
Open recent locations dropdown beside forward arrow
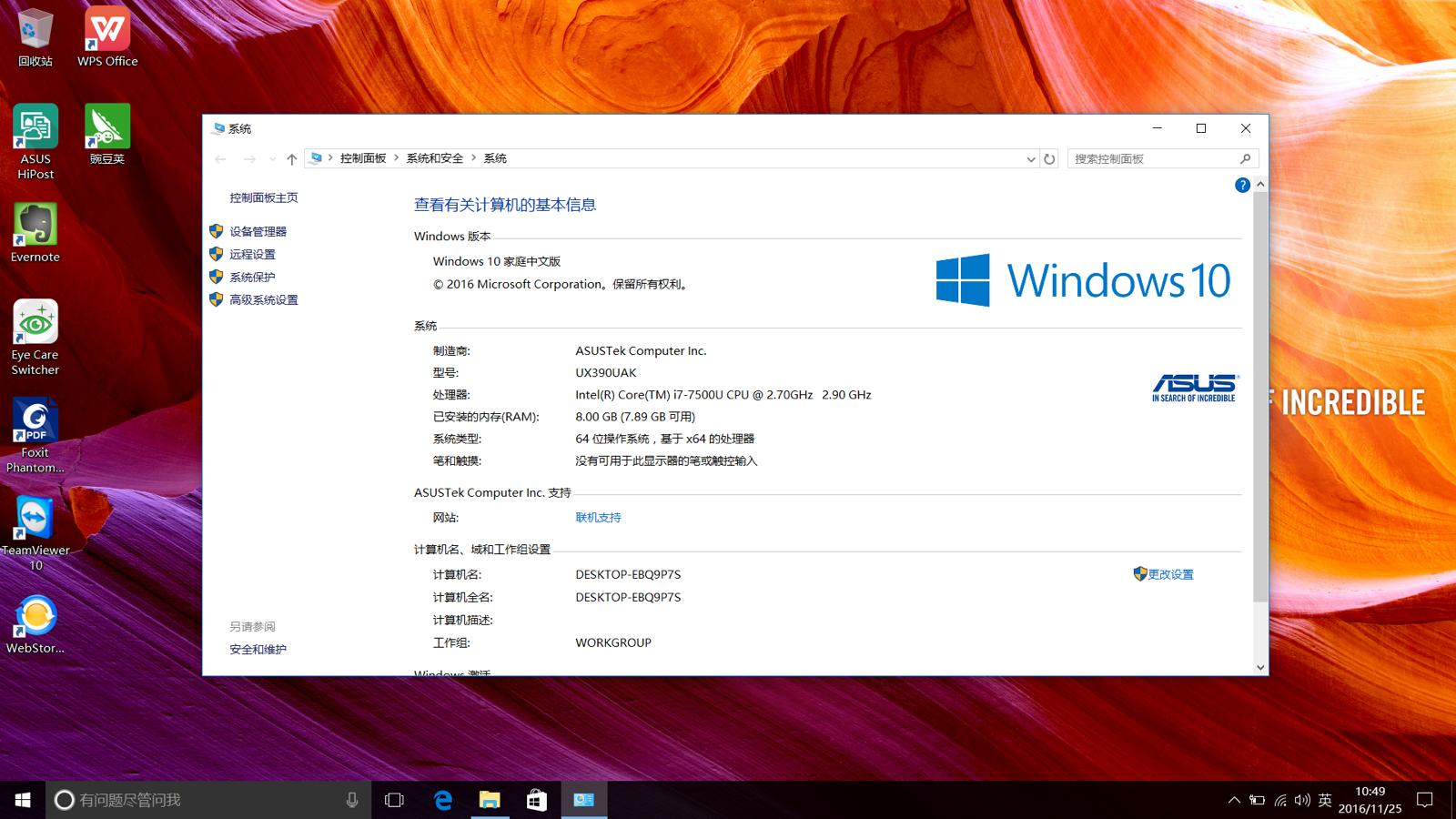coord(272,159)
